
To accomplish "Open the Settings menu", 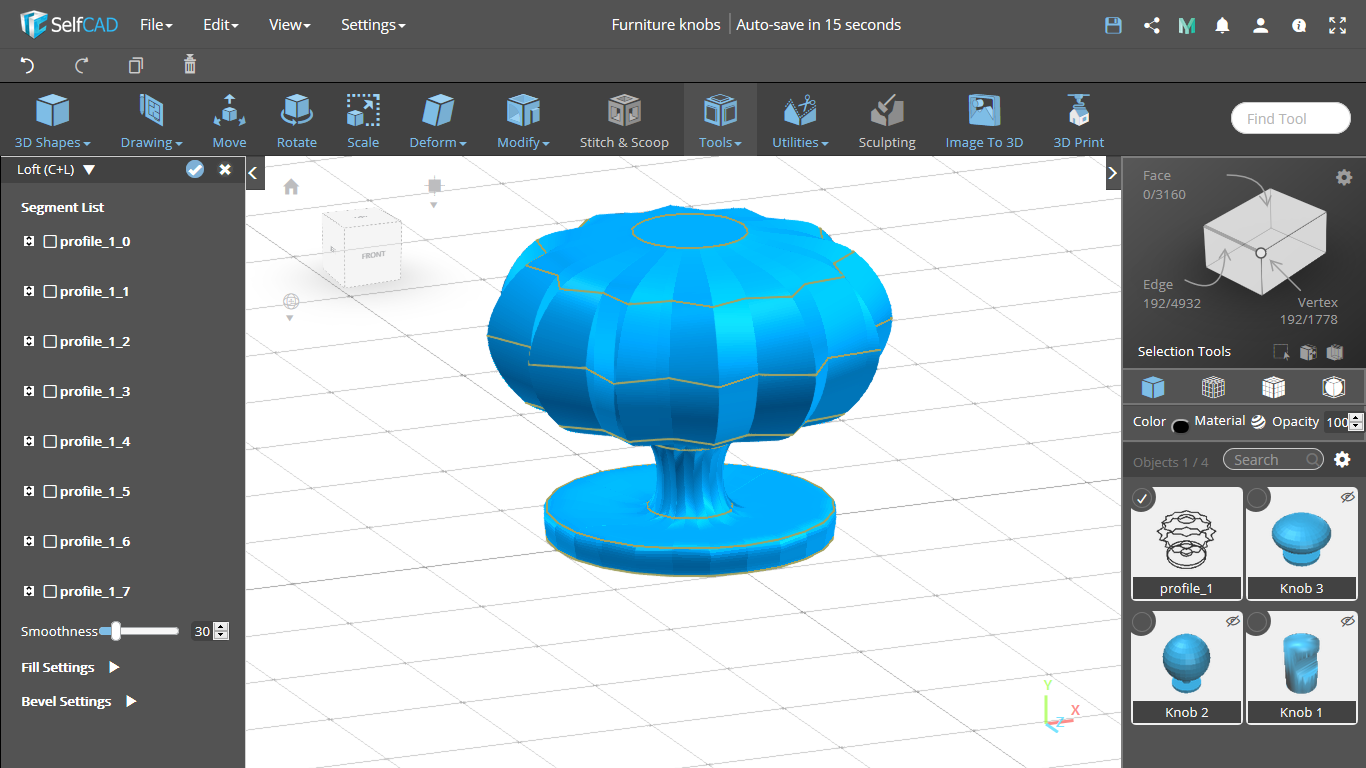I will [373, 25].
